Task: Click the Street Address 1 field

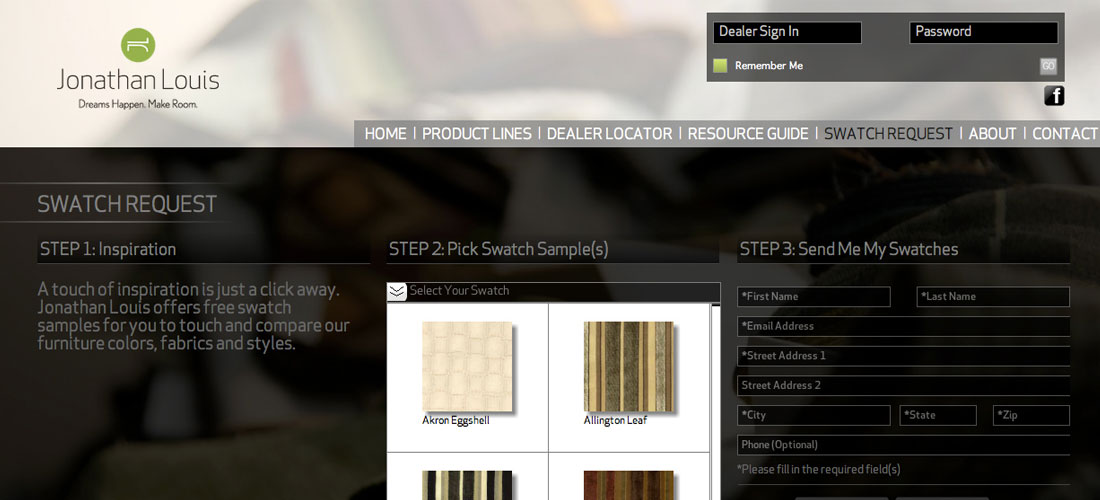Action: pyautogui.click(x=904, y=356)
